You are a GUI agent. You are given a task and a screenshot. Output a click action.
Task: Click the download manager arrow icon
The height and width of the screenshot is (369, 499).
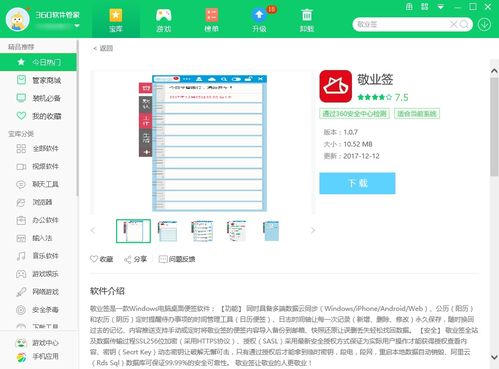pos(484,24)
